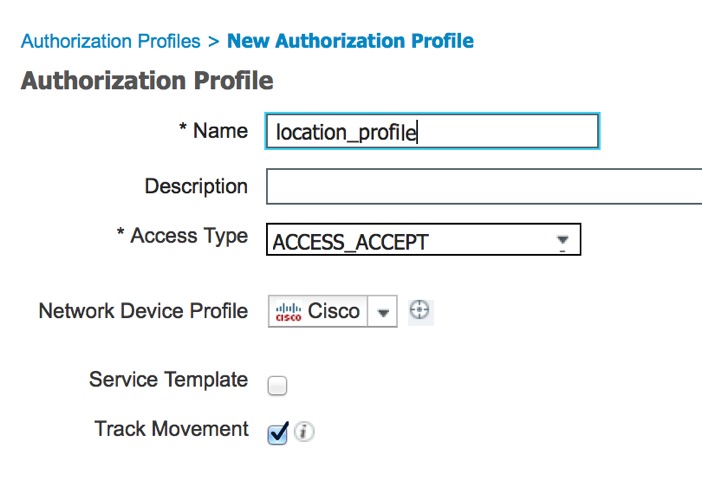This screenshot has height=501, width=702.
Task: Click the Name field label
Action: pos(214,130)
